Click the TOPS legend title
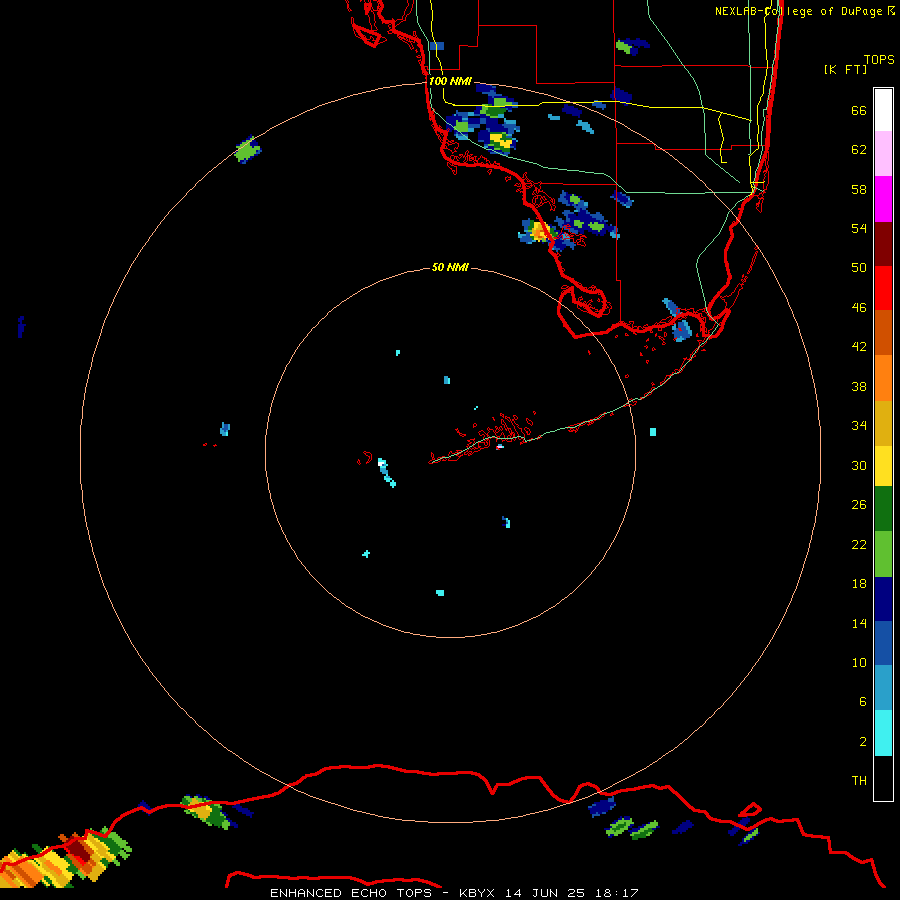 [879, 59]
